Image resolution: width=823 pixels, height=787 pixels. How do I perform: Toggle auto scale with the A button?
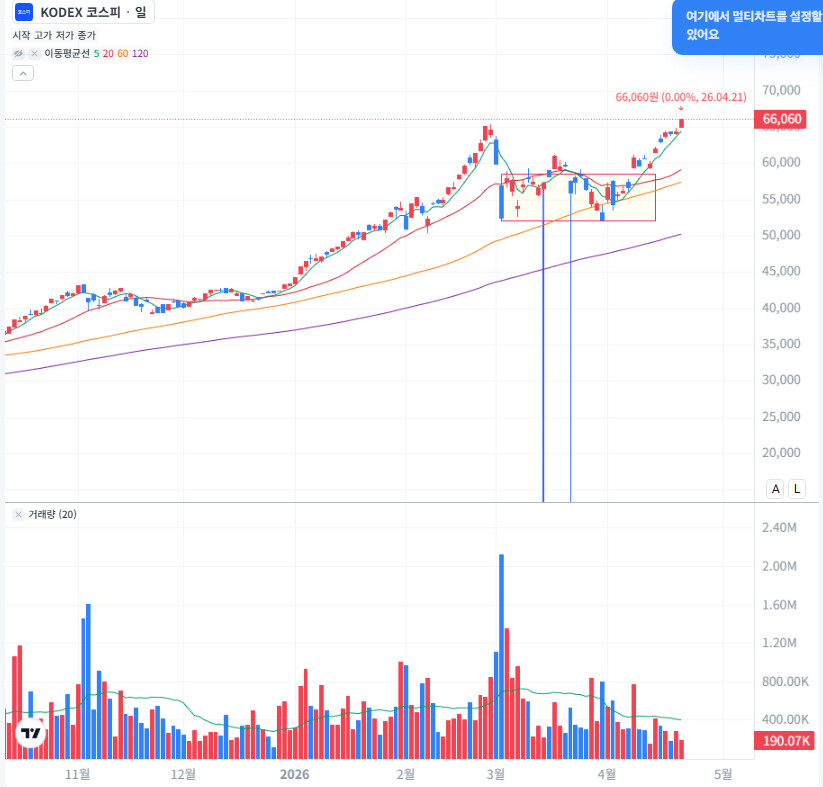[775, 489]
